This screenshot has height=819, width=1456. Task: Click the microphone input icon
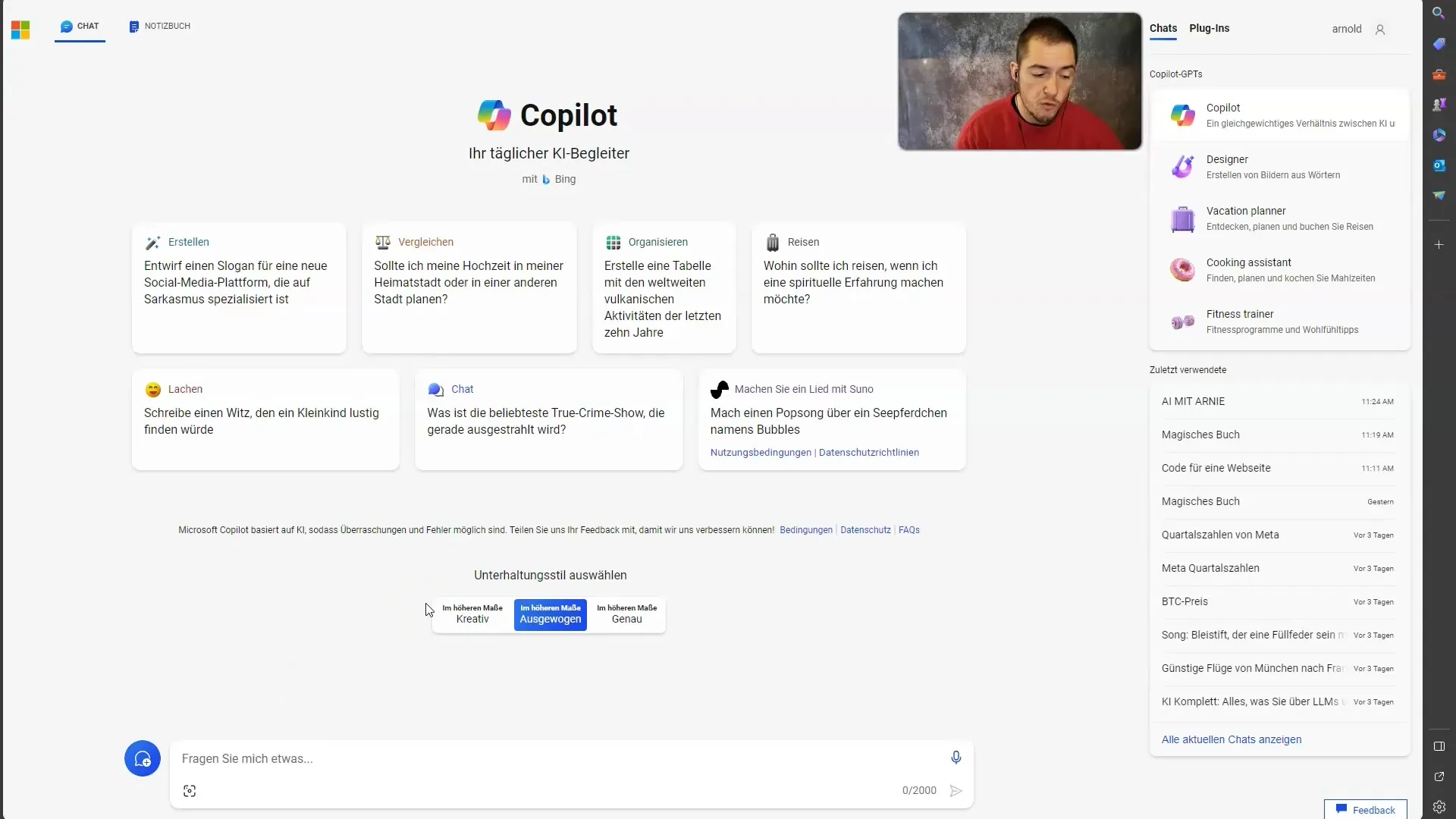[x=956, y=757]
